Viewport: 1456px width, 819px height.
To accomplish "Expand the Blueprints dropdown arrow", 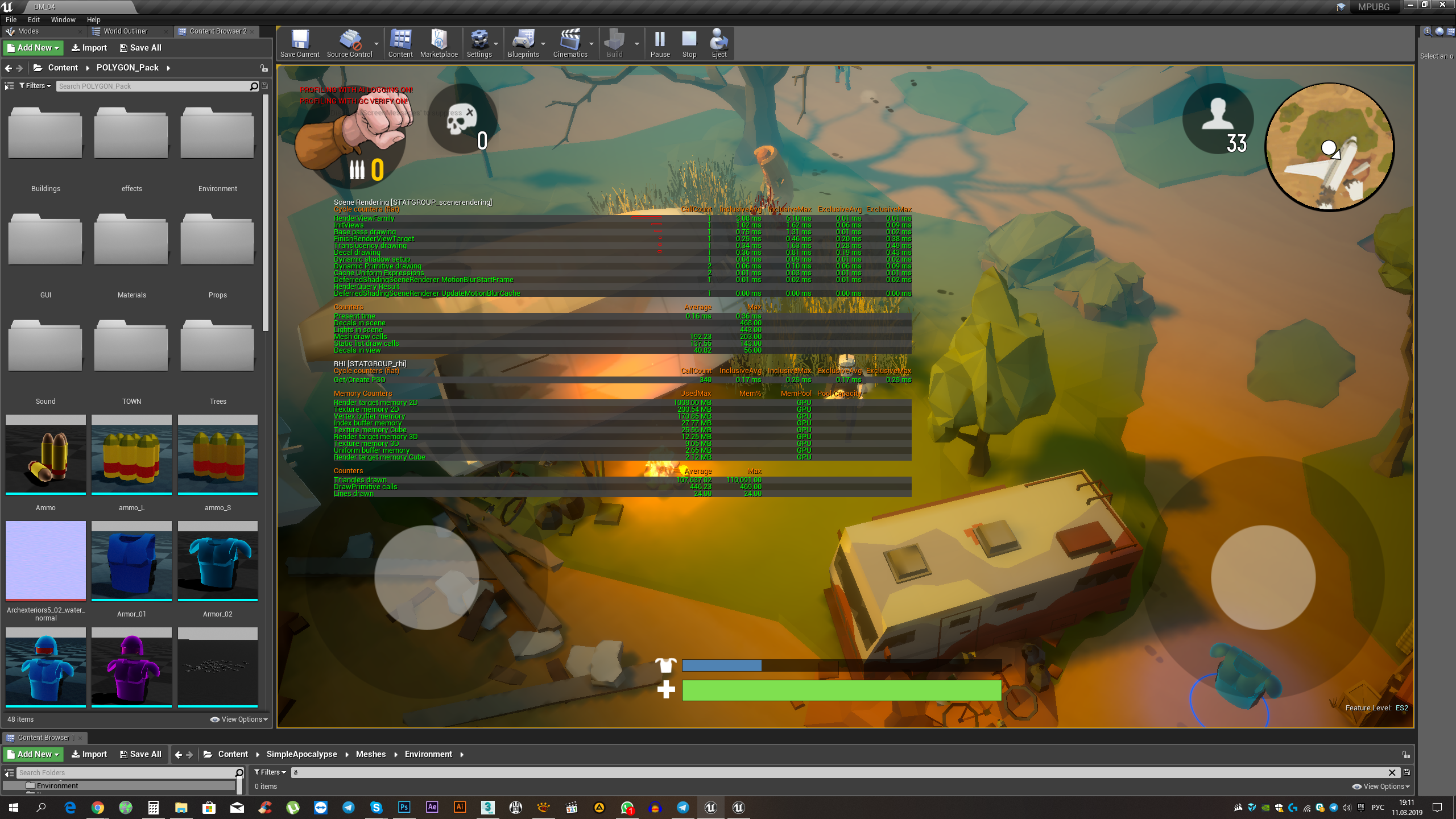I will pyautogui.click(x=543, y=44).
